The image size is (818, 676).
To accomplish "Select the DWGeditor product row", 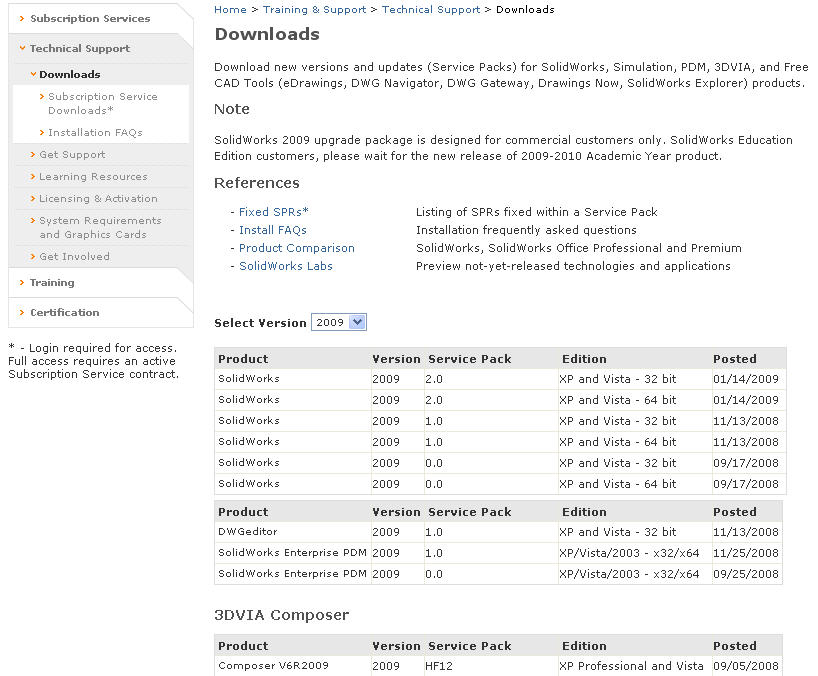I will coord(247,532).
